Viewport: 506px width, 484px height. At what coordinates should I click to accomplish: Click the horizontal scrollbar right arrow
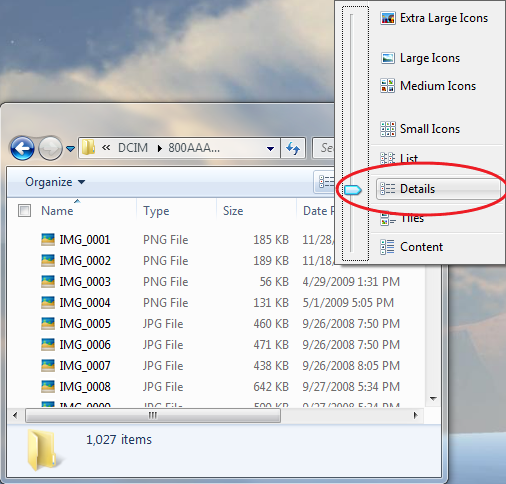tap(415, 415)
